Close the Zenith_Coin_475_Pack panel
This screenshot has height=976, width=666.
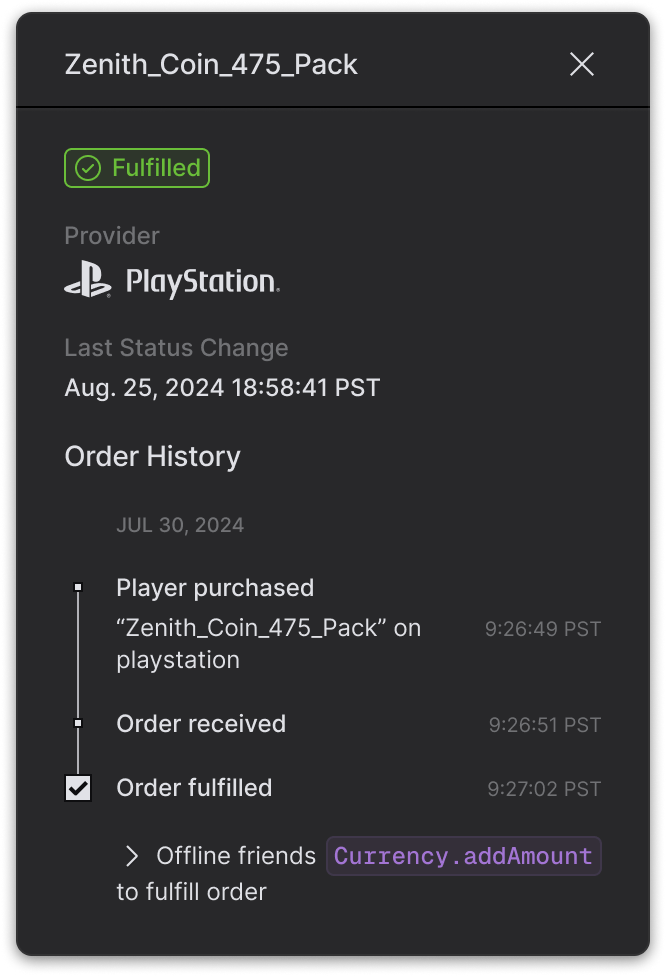point(581,65)
